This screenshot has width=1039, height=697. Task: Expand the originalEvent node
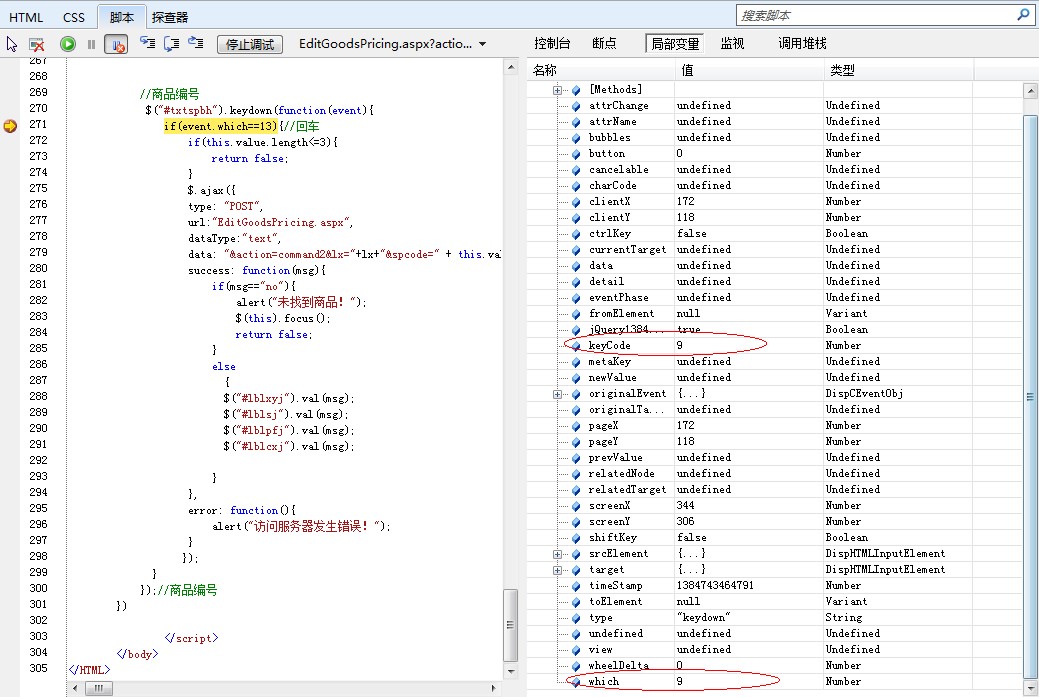pos(557,394)
